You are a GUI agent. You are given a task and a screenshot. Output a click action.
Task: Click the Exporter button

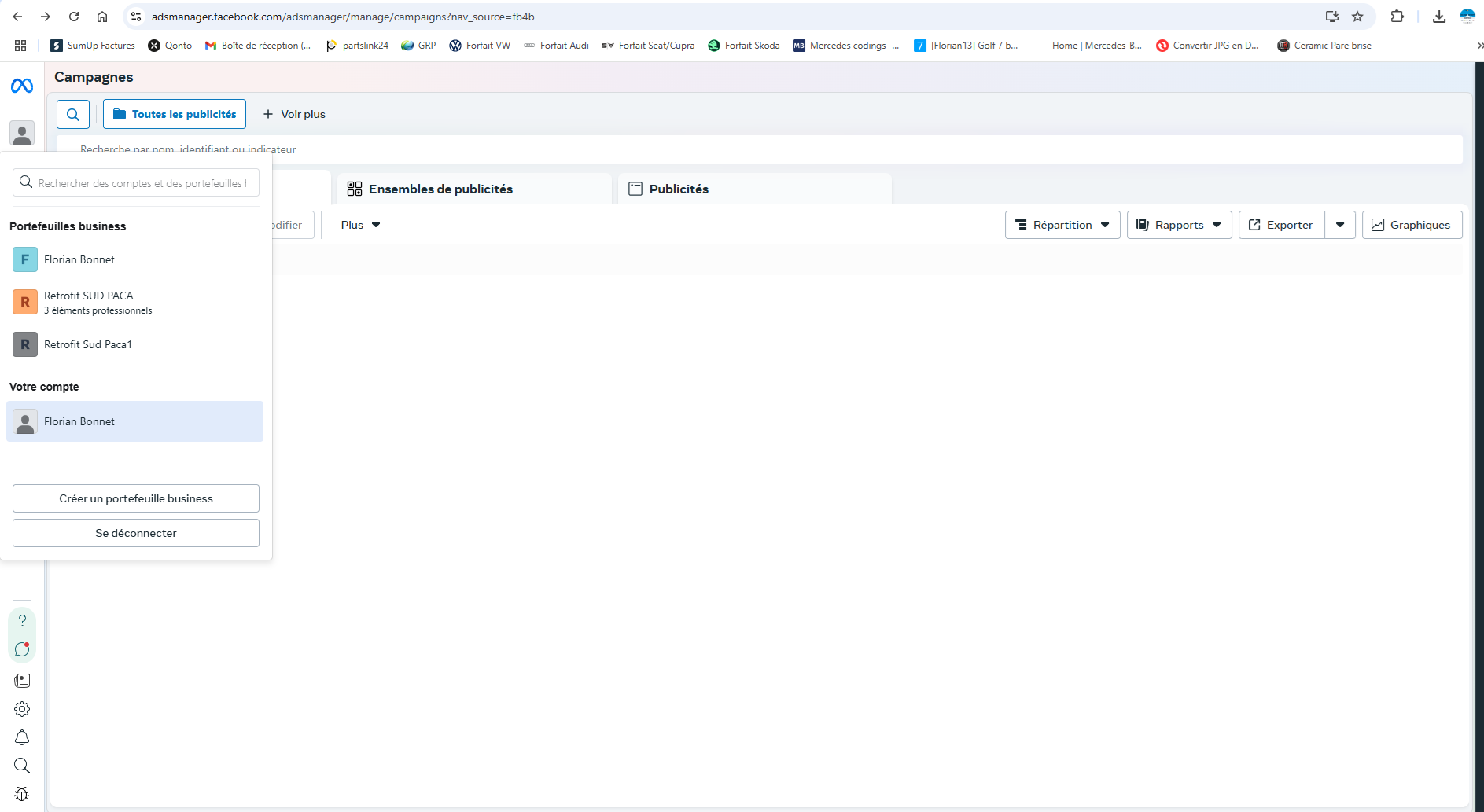click(x=1281, y=225)
